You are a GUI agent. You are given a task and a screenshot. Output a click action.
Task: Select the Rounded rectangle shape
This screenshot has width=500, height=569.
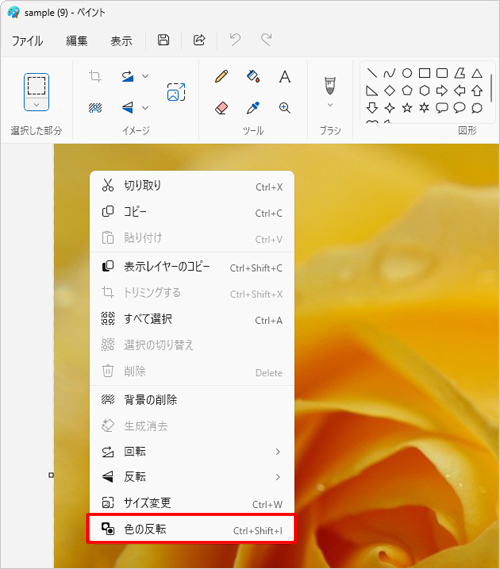point(442,73)
